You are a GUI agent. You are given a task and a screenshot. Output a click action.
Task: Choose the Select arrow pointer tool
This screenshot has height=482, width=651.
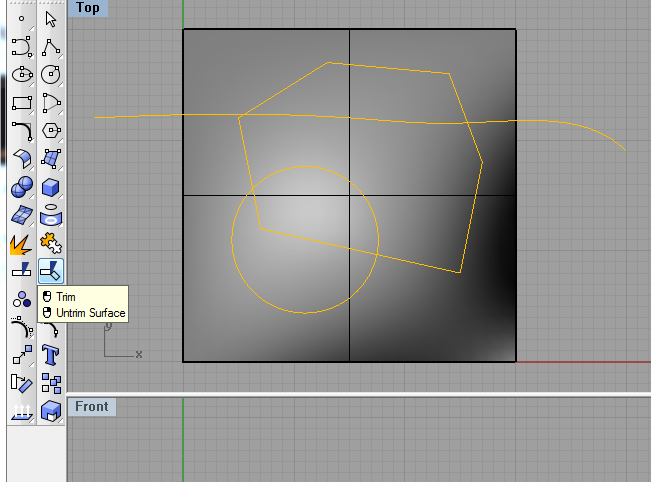click(51, 19)
